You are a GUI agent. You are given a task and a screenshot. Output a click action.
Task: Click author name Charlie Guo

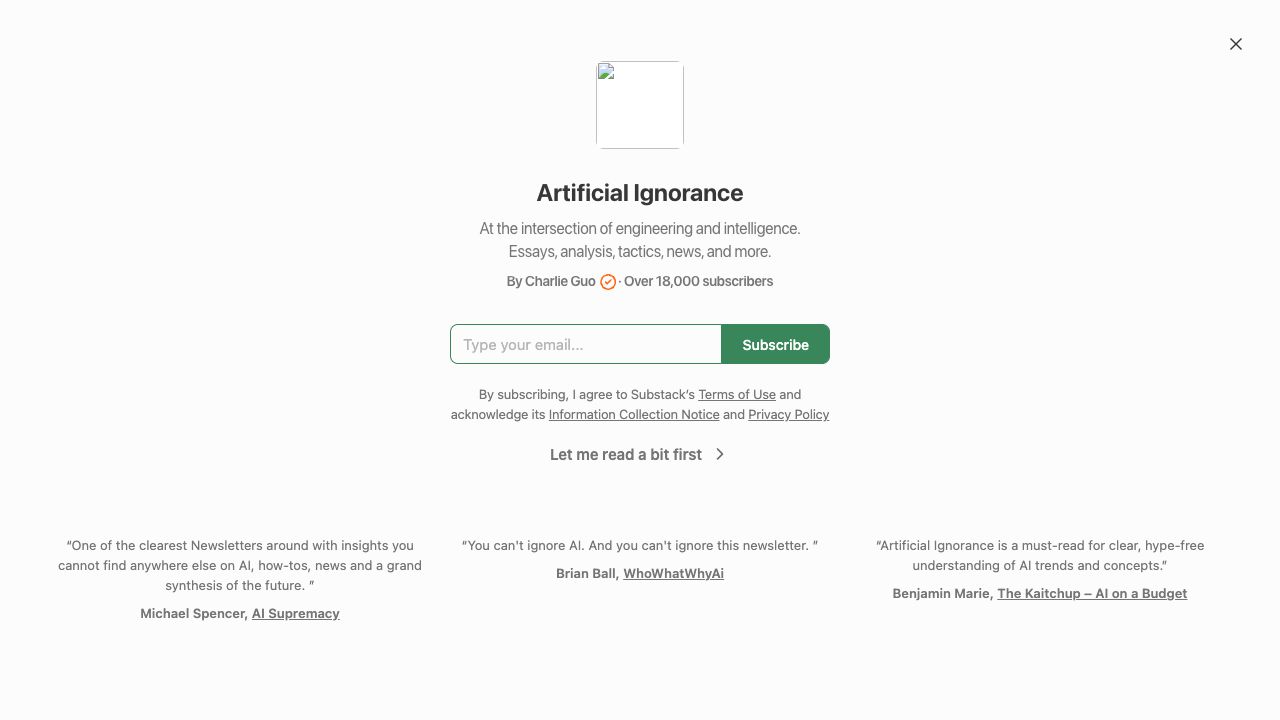(x=560, y=281)
